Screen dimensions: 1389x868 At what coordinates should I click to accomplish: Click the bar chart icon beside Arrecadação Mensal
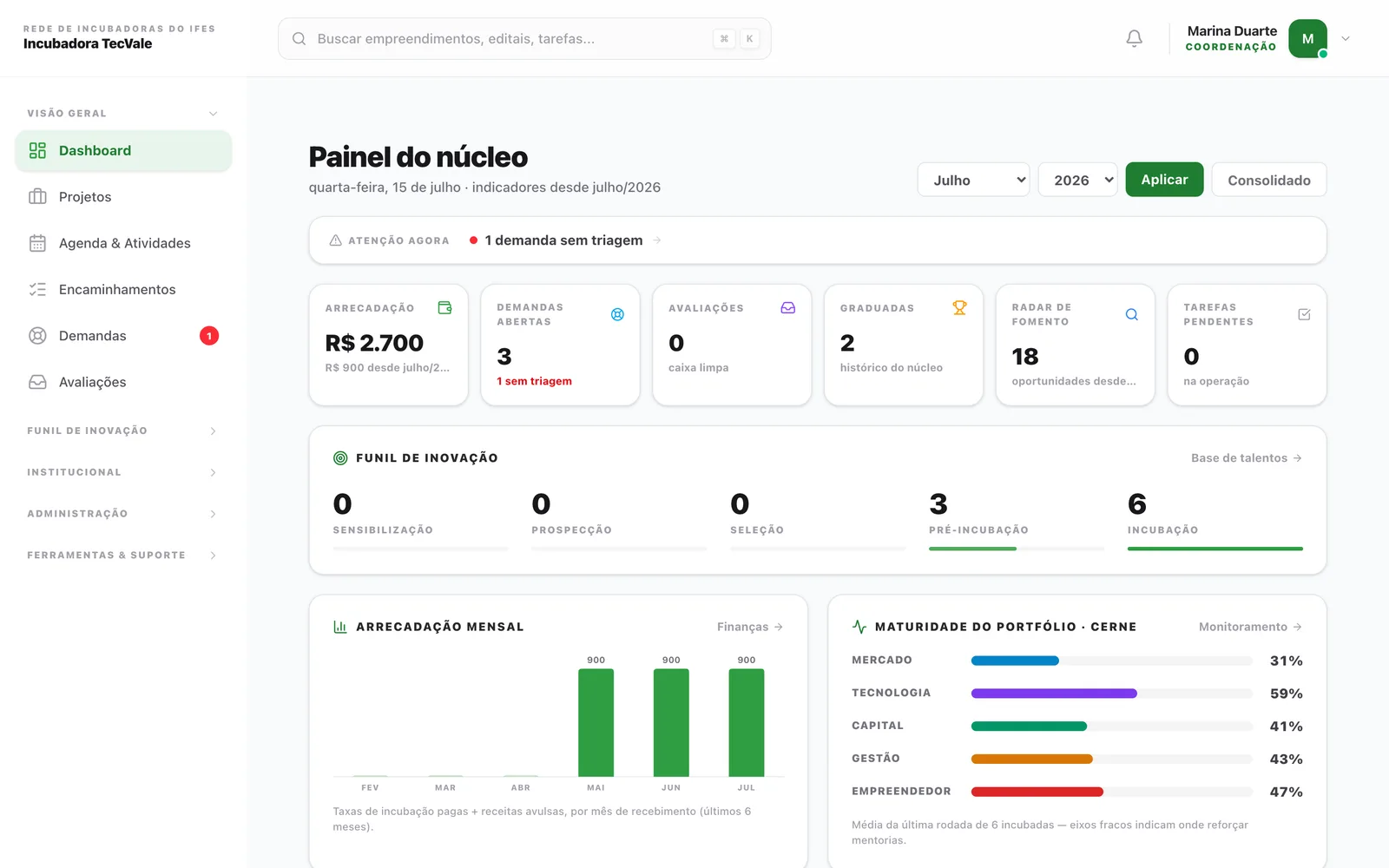pyautogui.click(x=340, y=627)
